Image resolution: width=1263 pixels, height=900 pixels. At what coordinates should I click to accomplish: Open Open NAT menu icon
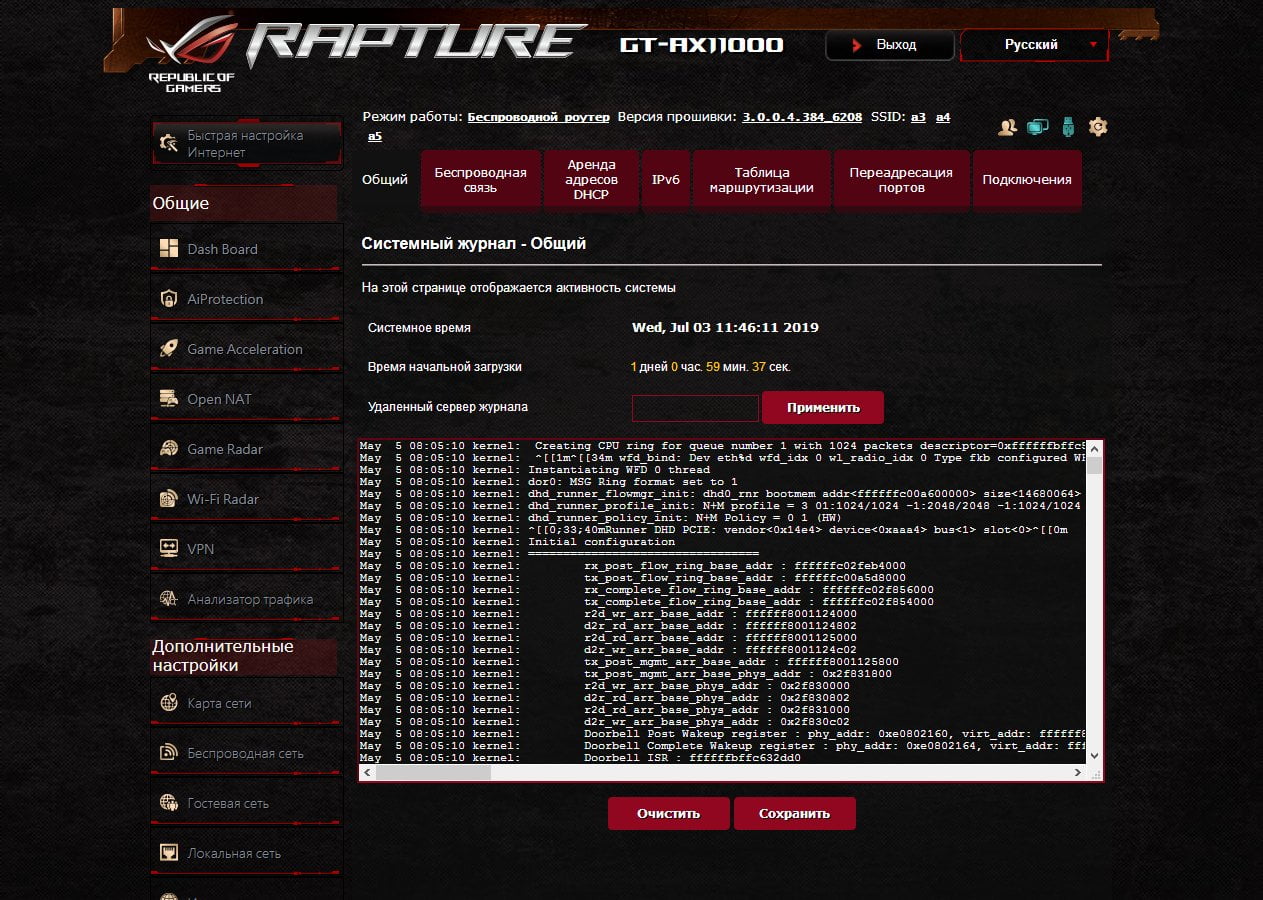tap(169, 399)
